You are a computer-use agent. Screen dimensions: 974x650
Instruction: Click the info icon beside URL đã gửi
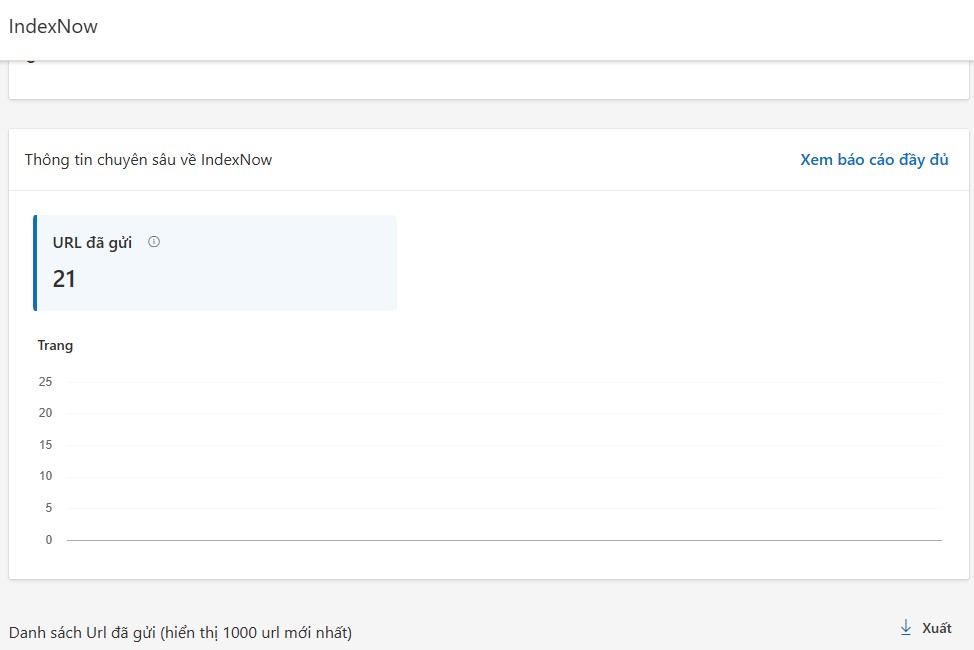(154, 242)
